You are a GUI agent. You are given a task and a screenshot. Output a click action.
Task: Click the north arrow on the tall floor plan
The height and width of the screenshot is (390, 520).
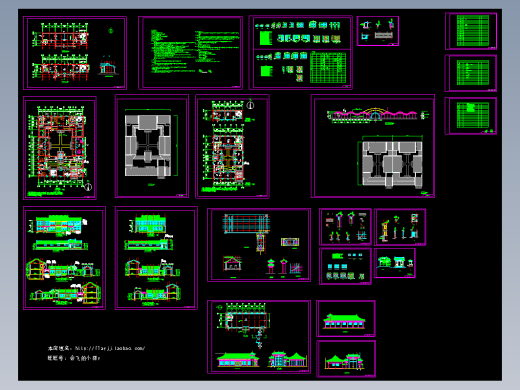click(x=250, y=105)
